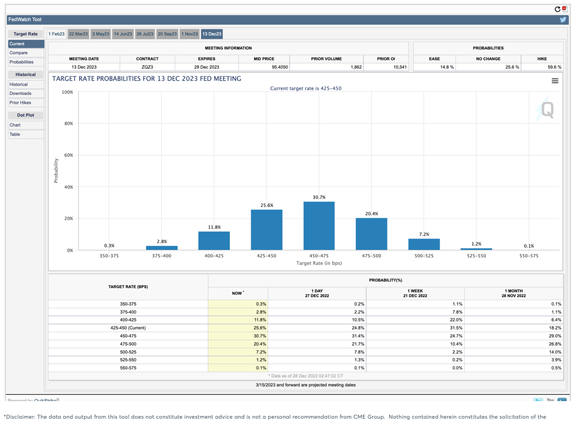
Task: Click the 375-400 bar showing 2.8%
Action: (x=162, y=248)
